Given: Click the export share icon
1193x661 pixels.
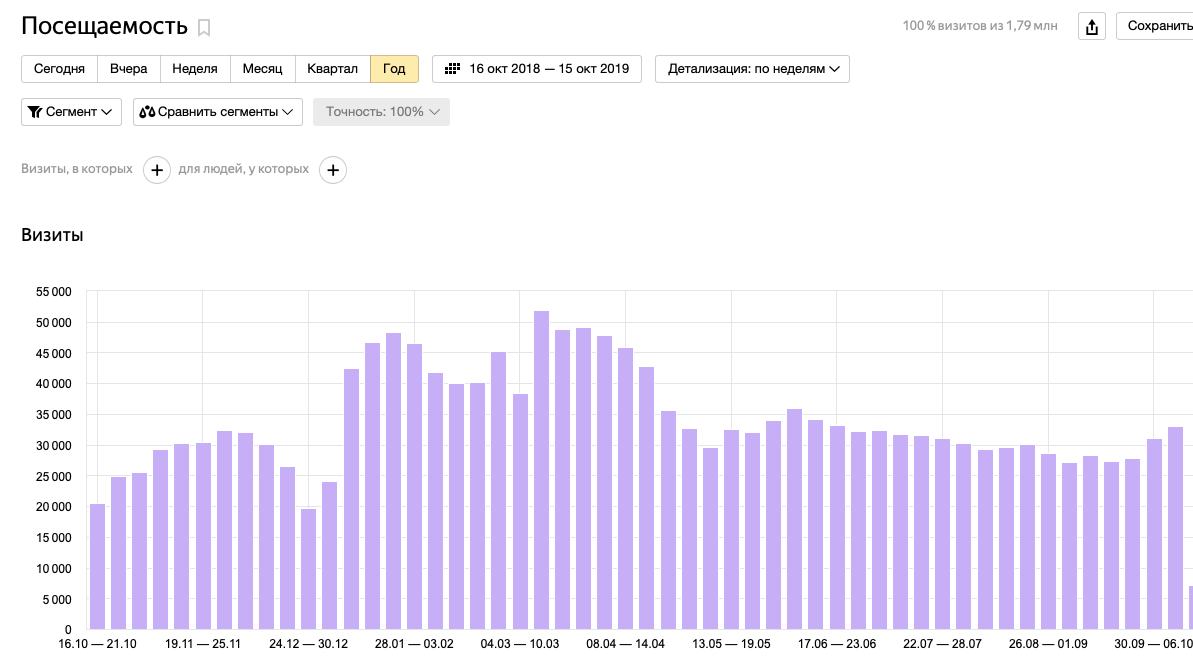Looking at the screenshot, I should (1091, 27).
